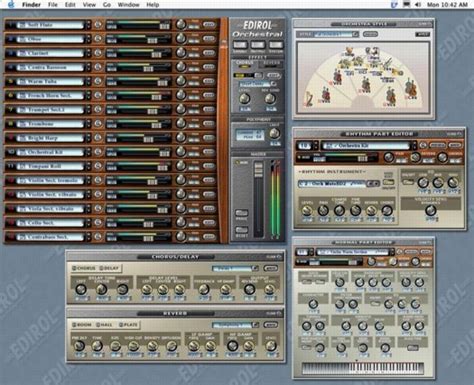Click the Level knob under Rhythm Instrument
Viewport: 474px width, 385px height.
tap(306, 210)
